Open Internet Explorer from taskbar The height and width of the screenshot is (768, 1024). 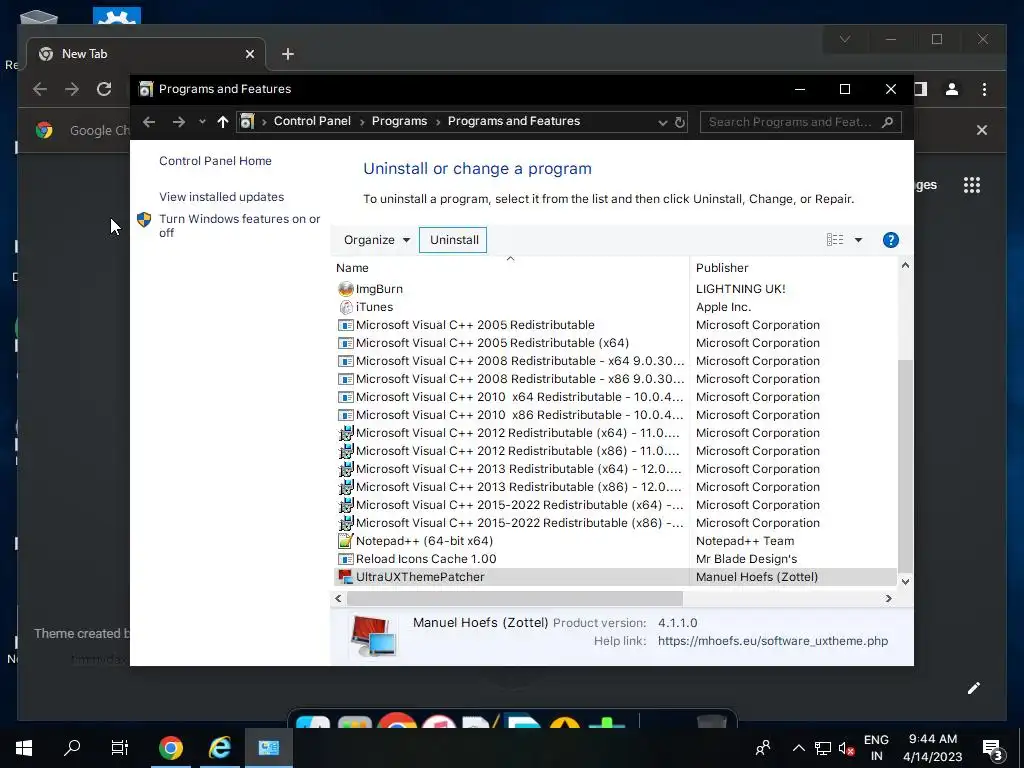[x=220, y=748]
